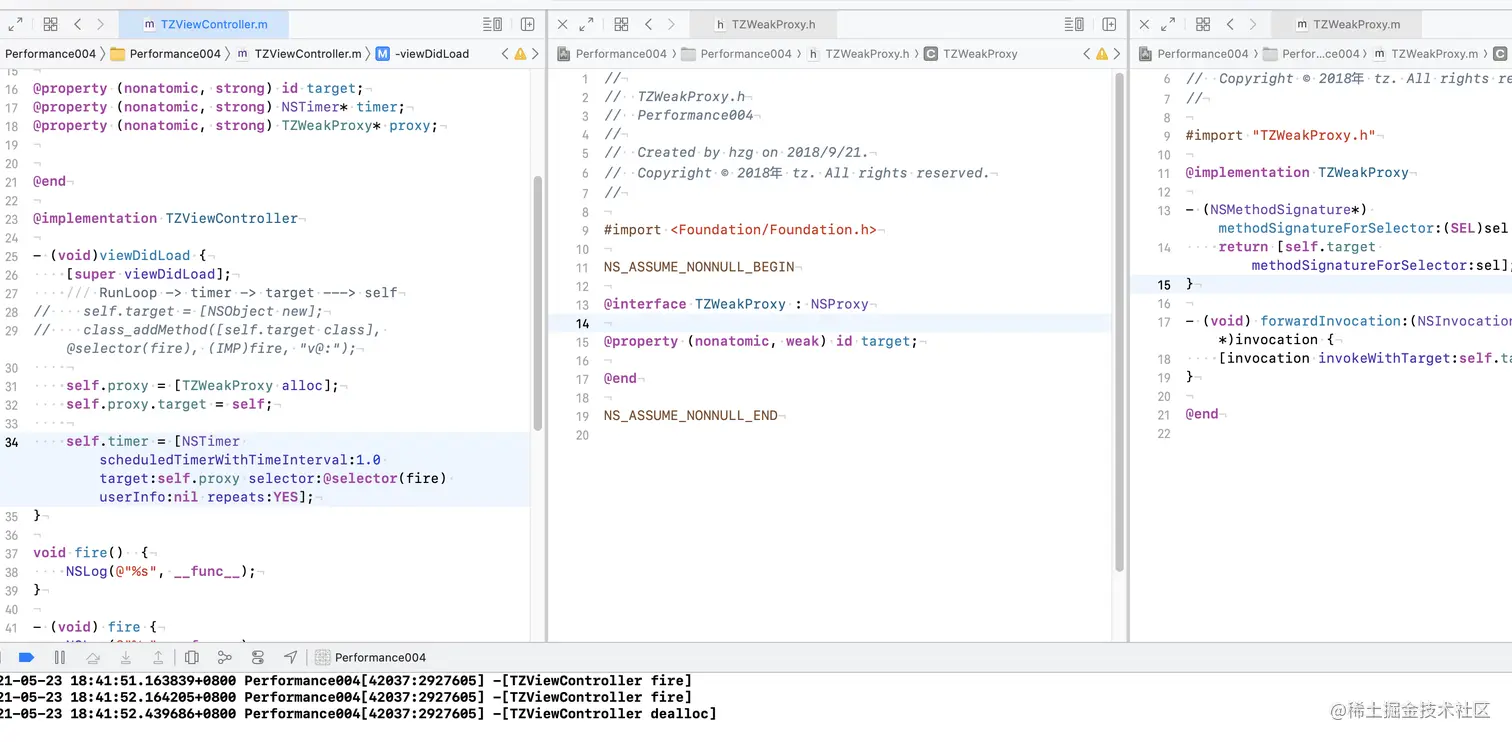Go back in left editor history
This screenshot has width=1512, height=742.
[78, 24]
